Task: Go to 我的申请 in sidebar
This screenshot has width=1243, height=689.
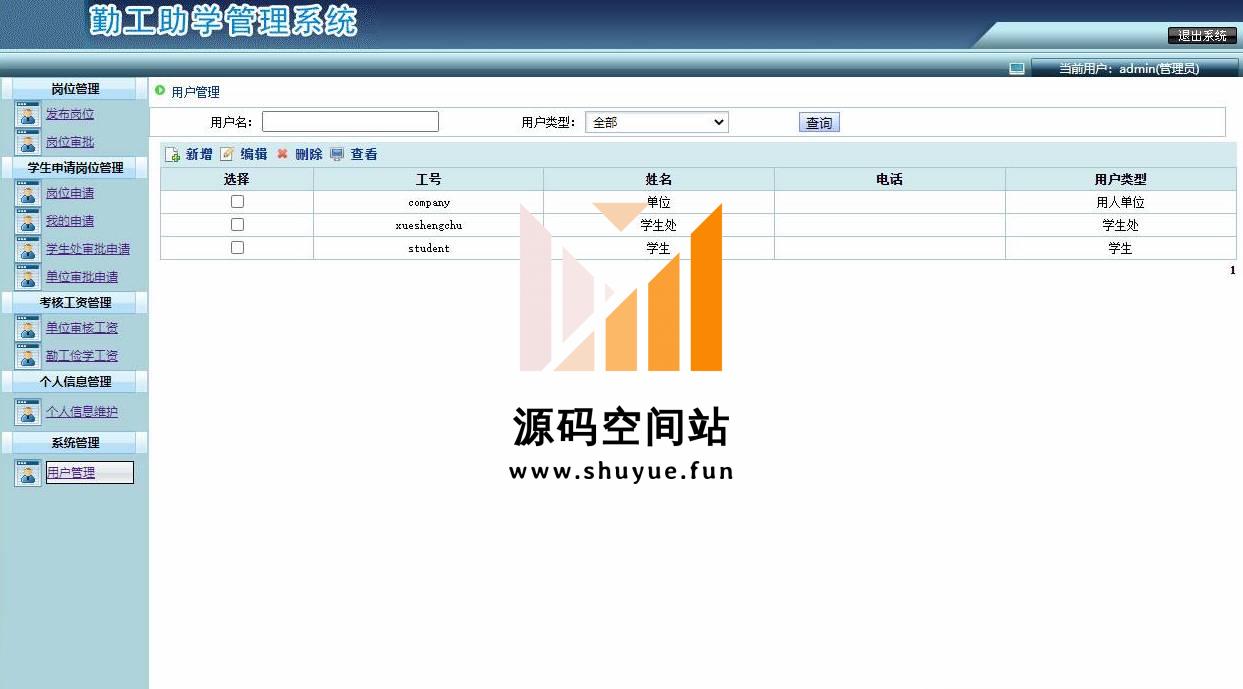Action: pyautogui.click(x=70, y=221)
